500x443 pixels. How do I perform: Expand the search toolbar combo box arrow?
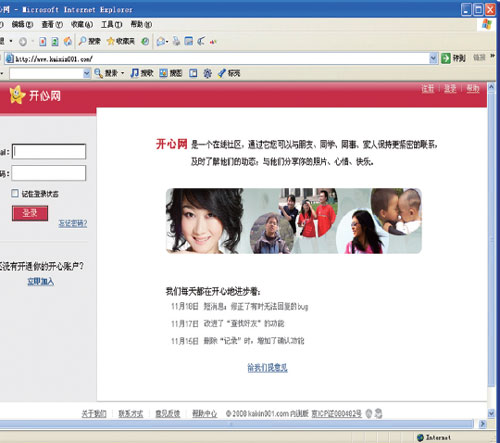(x=87, y=73)
